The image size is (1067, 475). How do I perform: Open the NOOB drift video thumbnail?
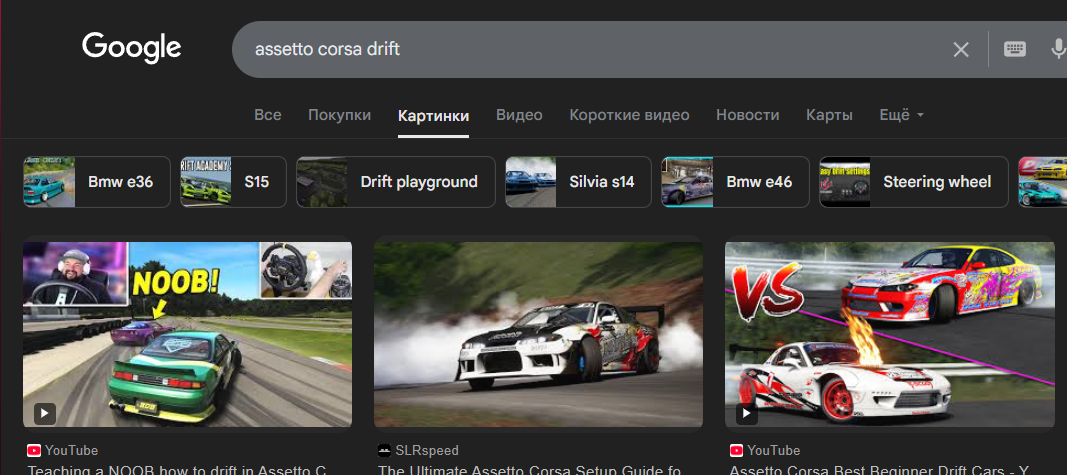pyautogui.click(x=188, y=334)
